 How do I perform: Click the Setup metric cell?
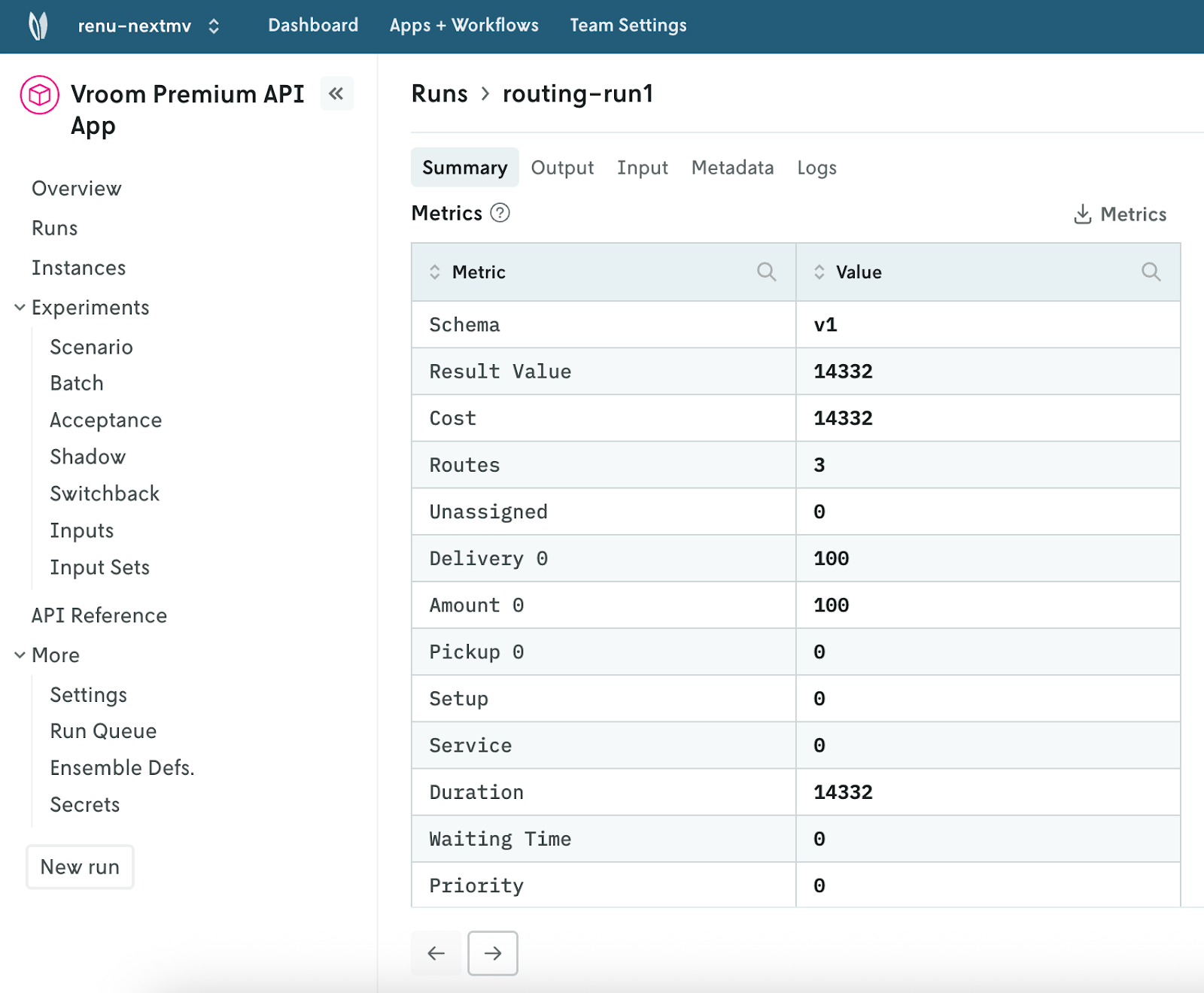point(604,699)
